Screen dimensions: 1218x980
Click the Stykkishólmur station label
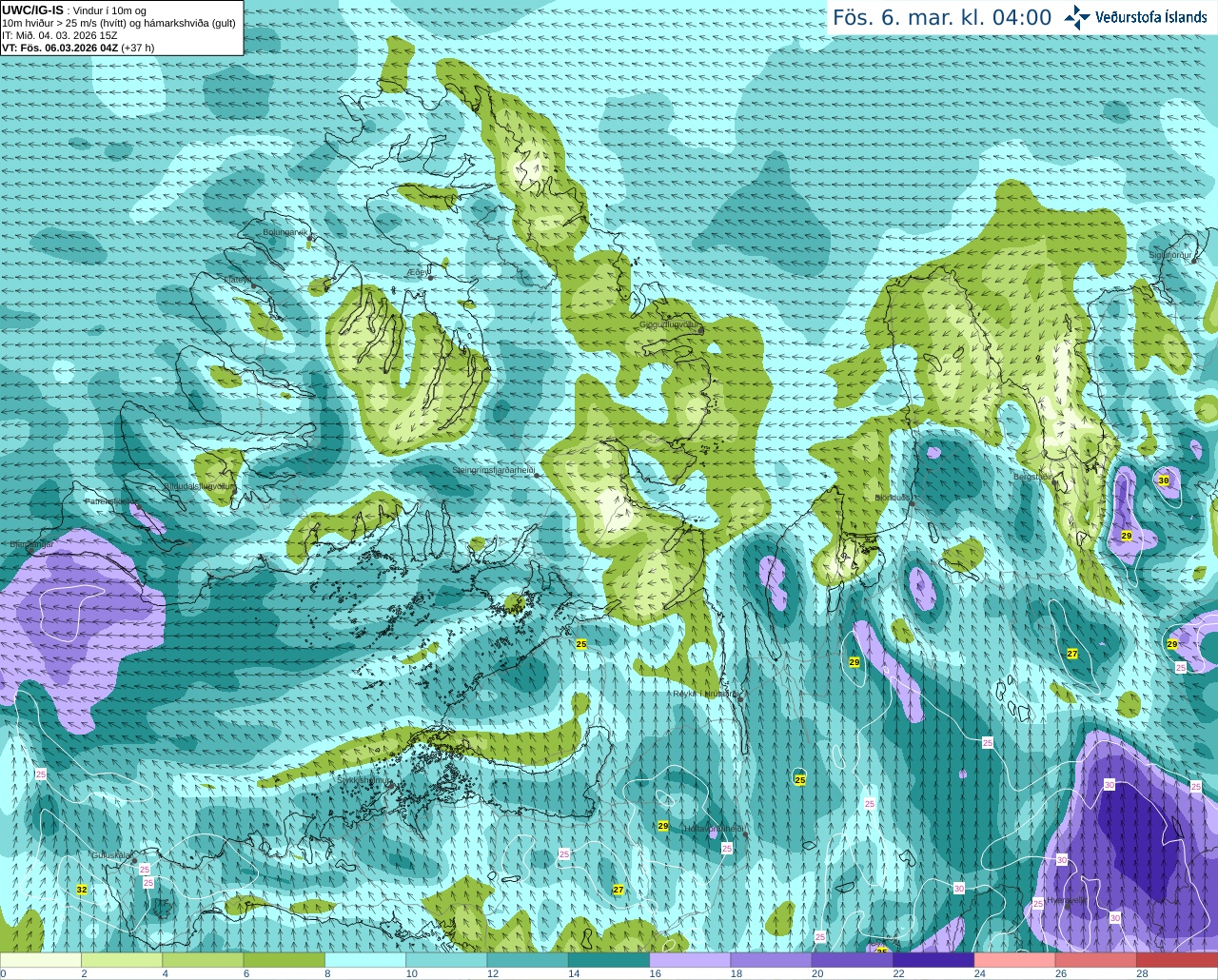tap(363, 780)
